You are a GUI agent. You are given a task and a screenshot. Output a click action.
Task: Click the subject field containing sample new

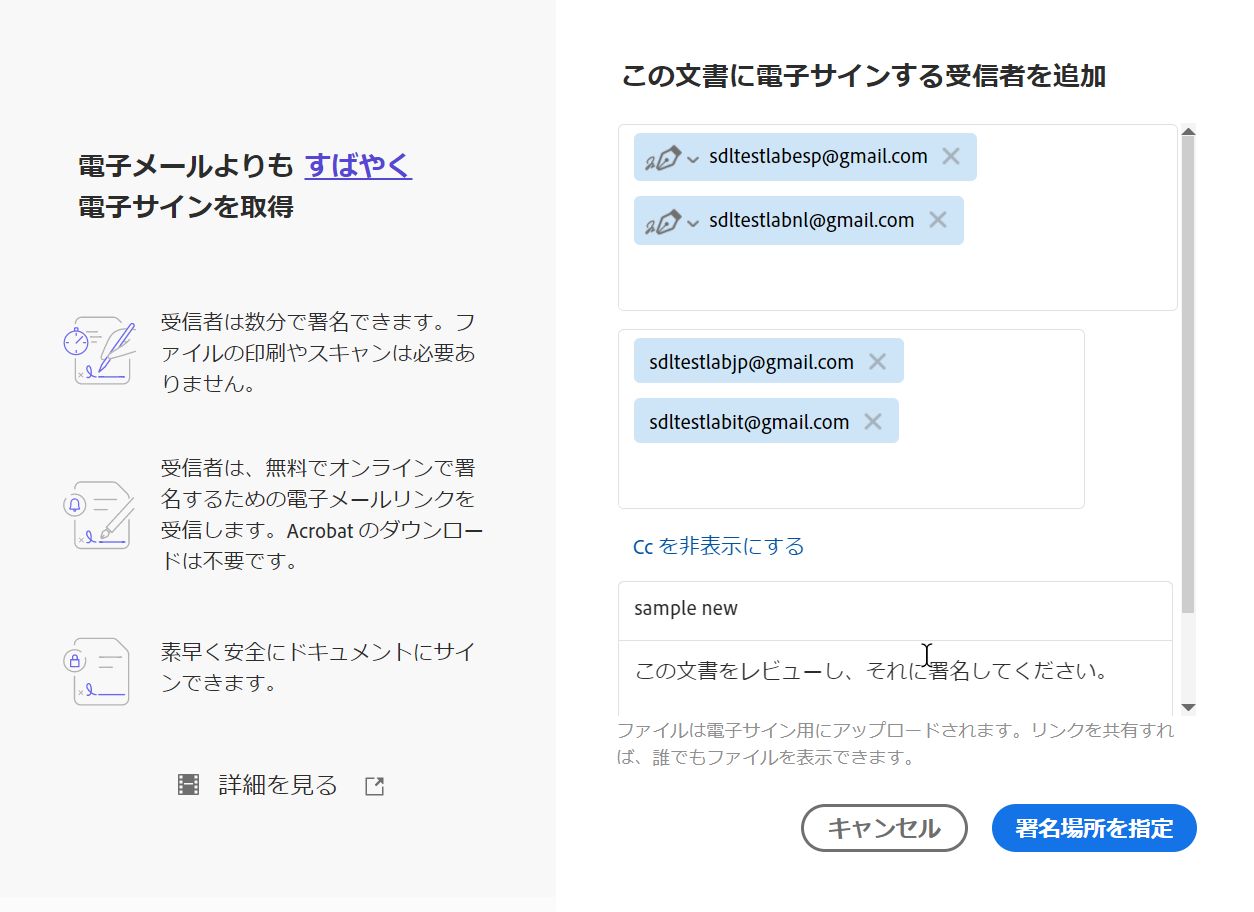(x=800, y=608)
